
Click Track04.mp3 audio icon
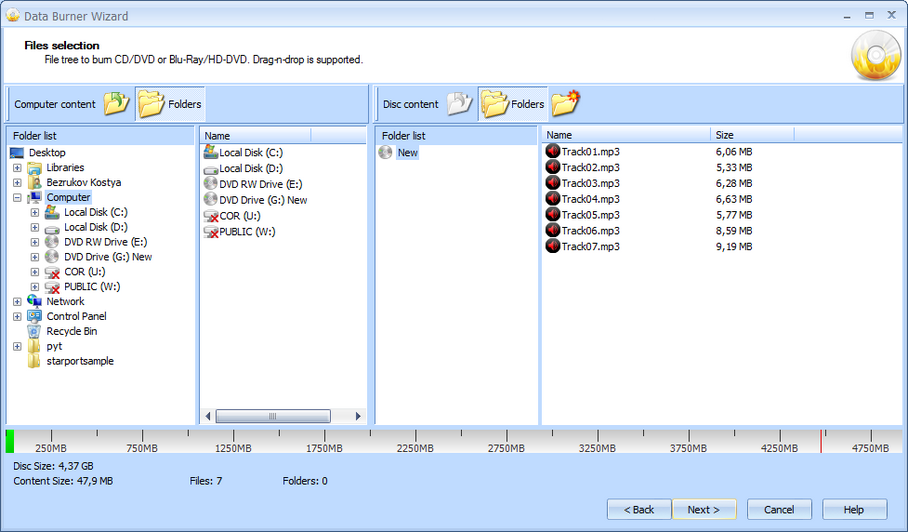coord(553,199)
